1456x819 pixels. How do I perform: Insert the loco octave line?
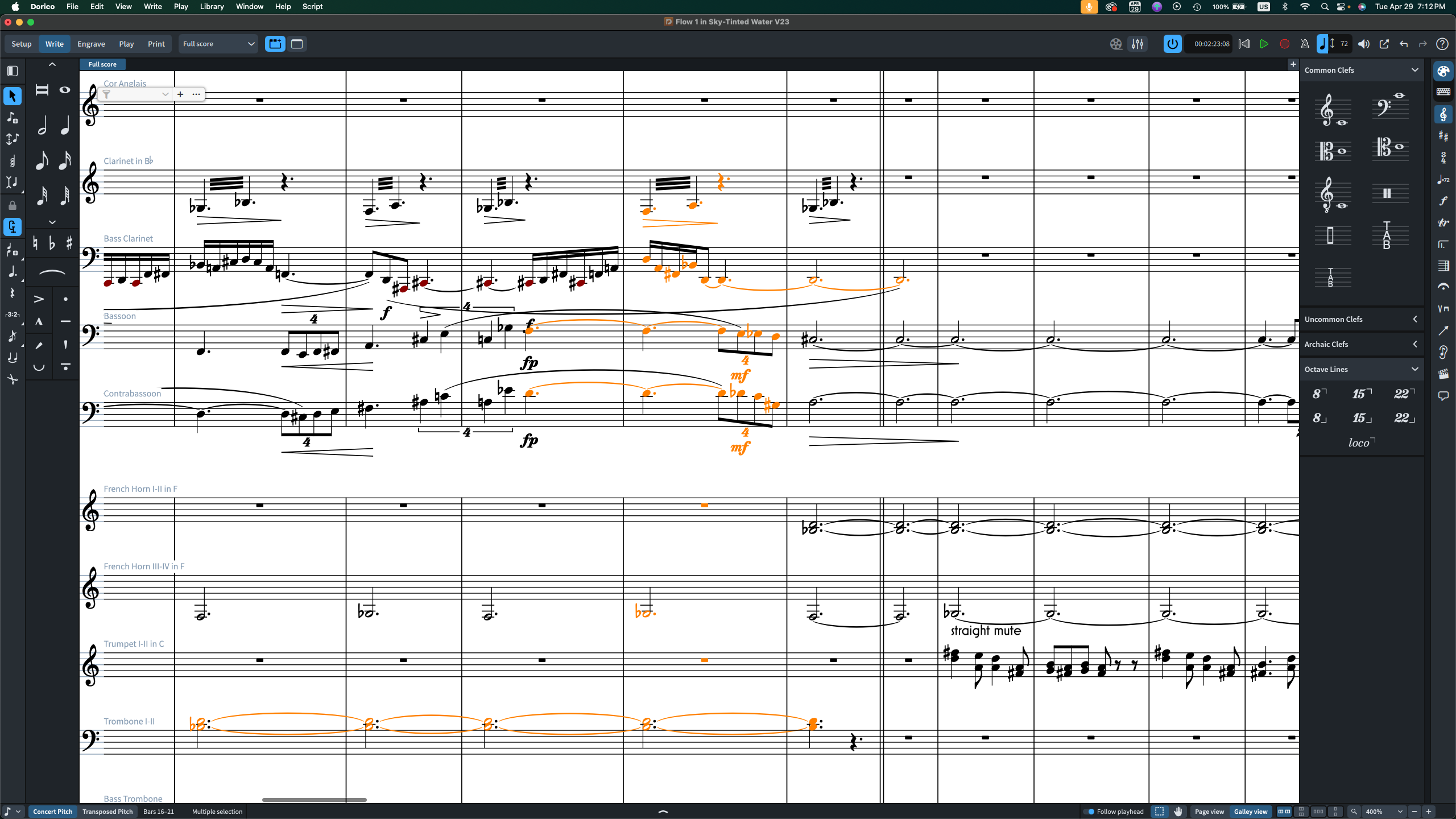[x=1361, y=442]
